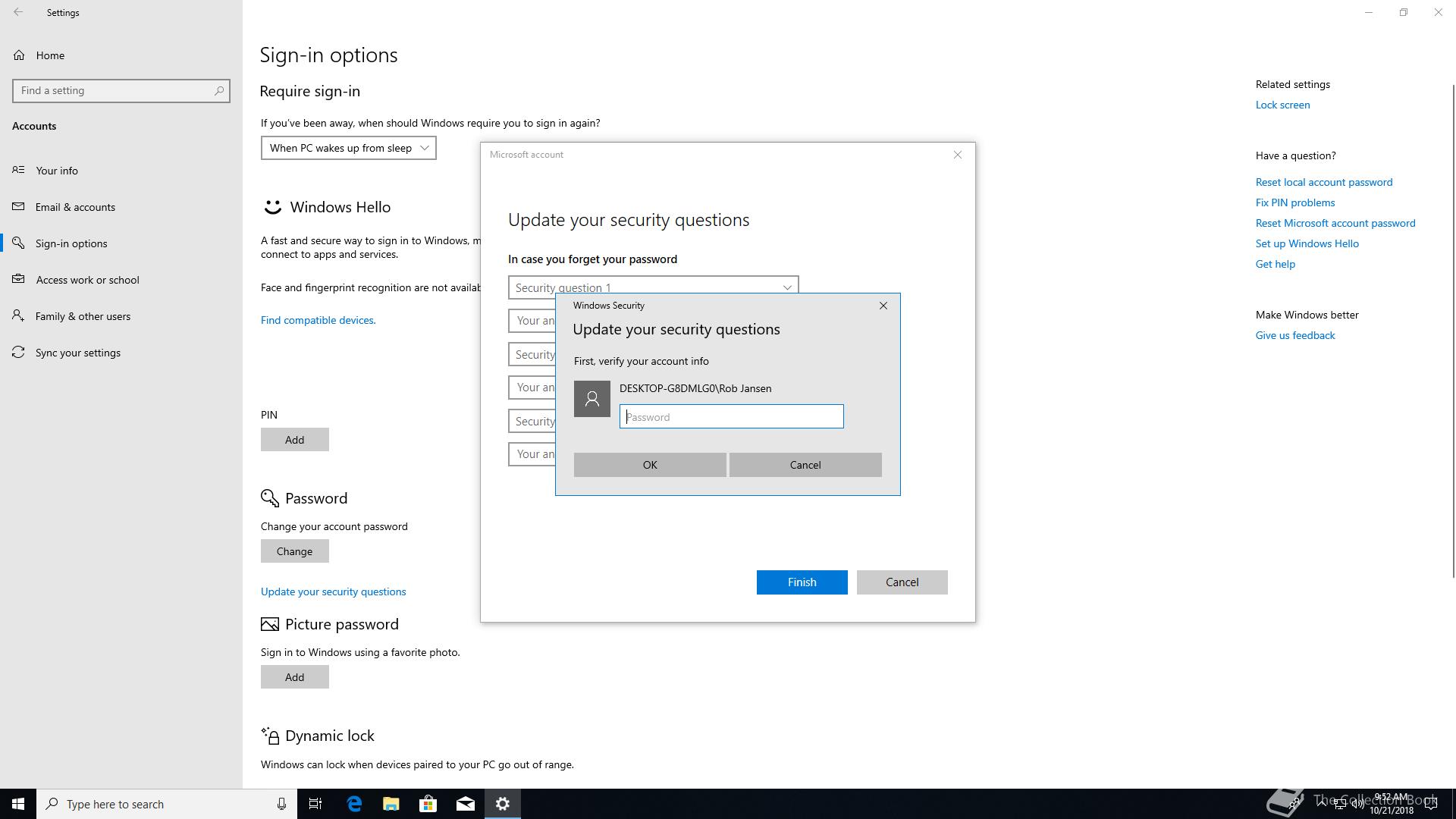The image size is (1456, 819).
Task: Click the Sign-in options key icon
Action: (18, 243)
